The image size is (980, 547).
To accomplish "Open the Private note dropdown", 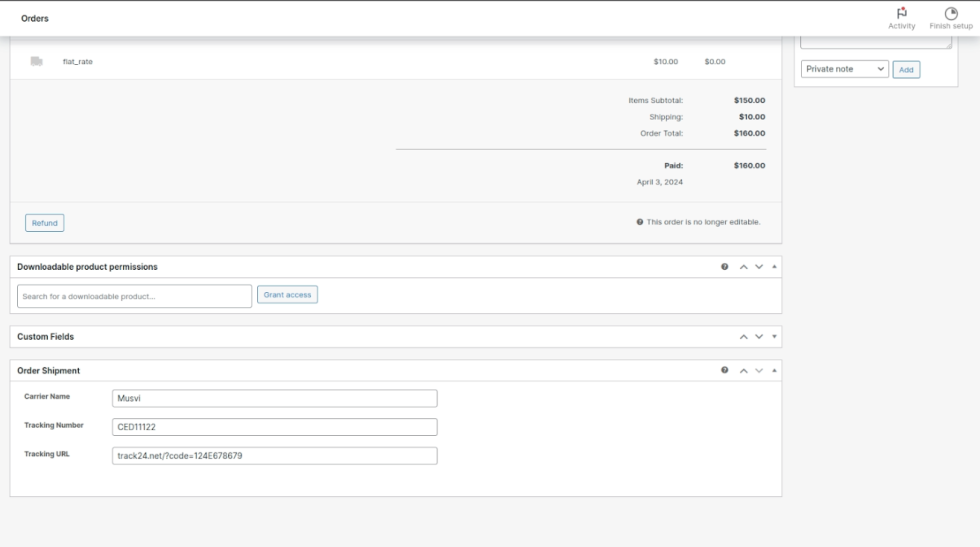I will pos(845,69).
